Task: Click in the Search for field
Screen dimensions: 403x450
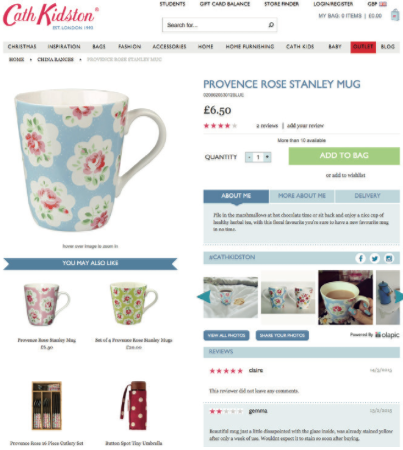Action: point(216,25)
